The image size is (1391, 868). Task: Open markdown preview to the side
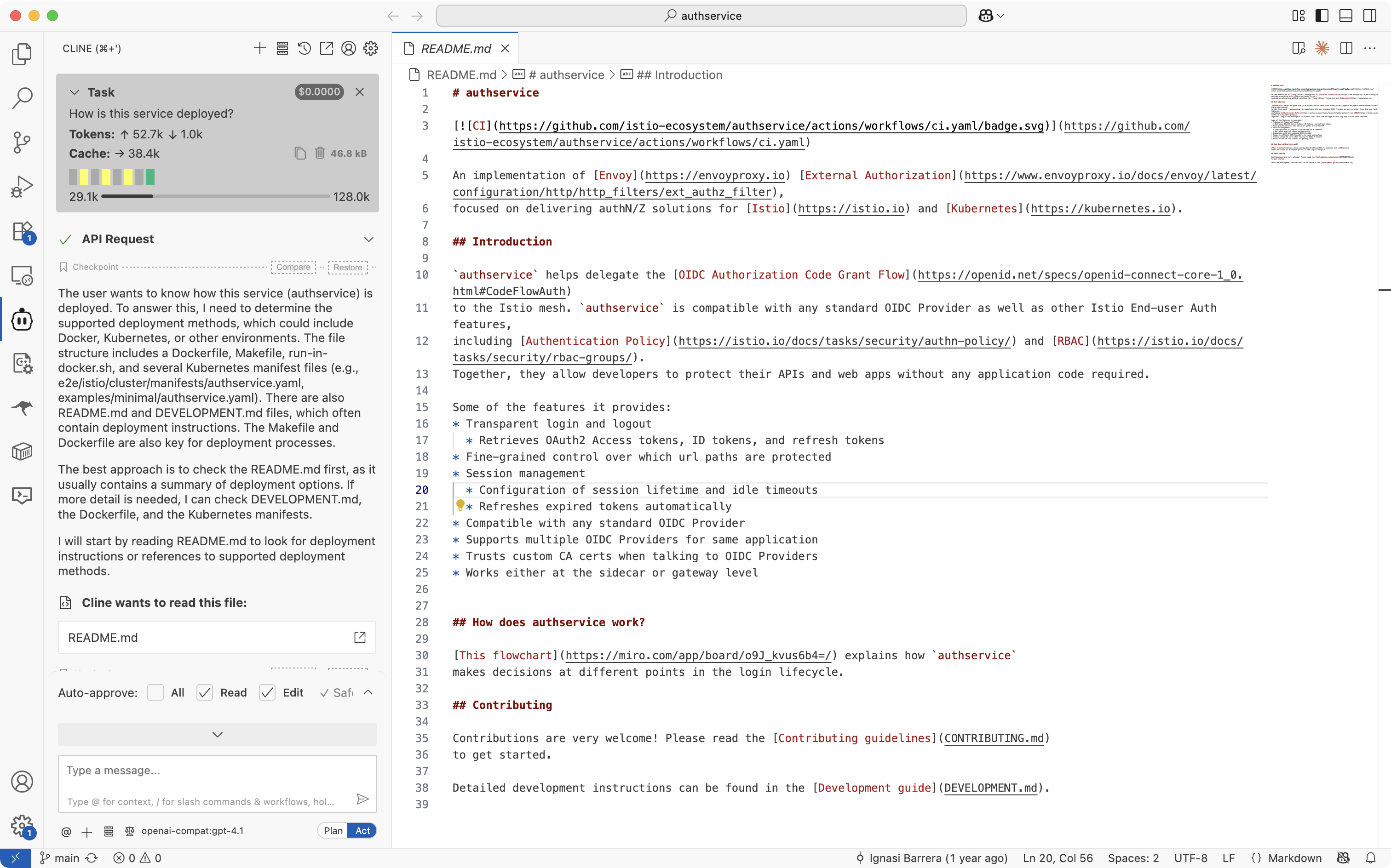[x=1298, y=48]
